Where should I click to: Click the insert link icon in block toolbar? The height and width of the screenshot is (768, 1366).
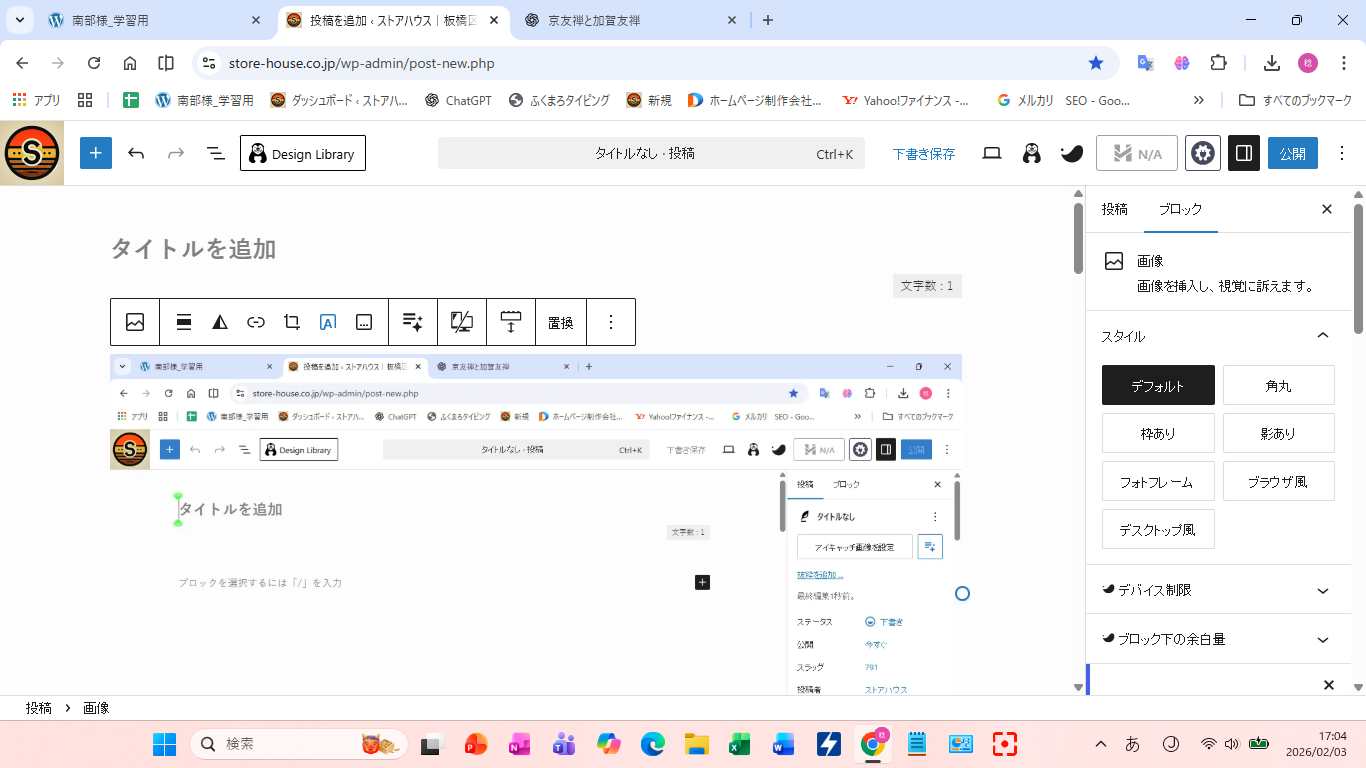[x=256, y=322]
